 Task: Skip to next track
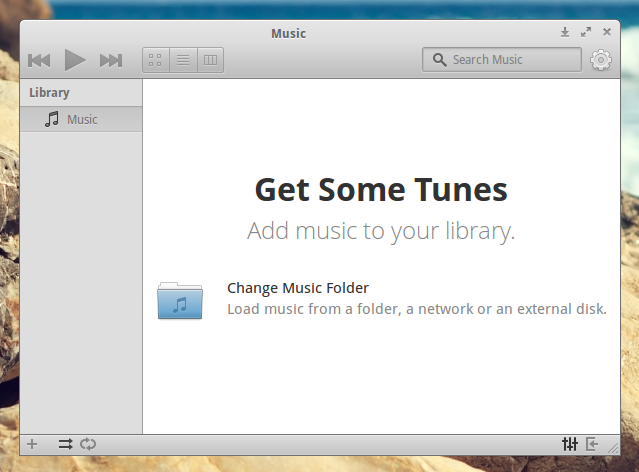110,60
